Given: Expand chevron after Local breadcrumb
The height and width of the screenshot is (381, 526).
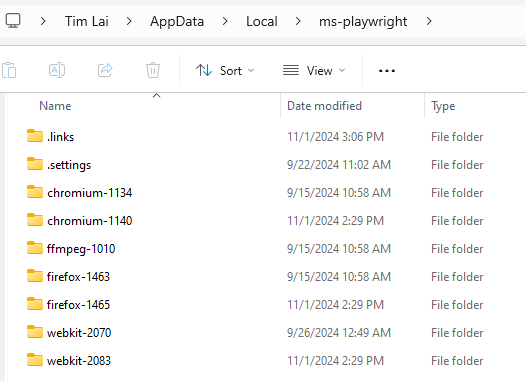Looking at the screenshot, I should (298, 21).
